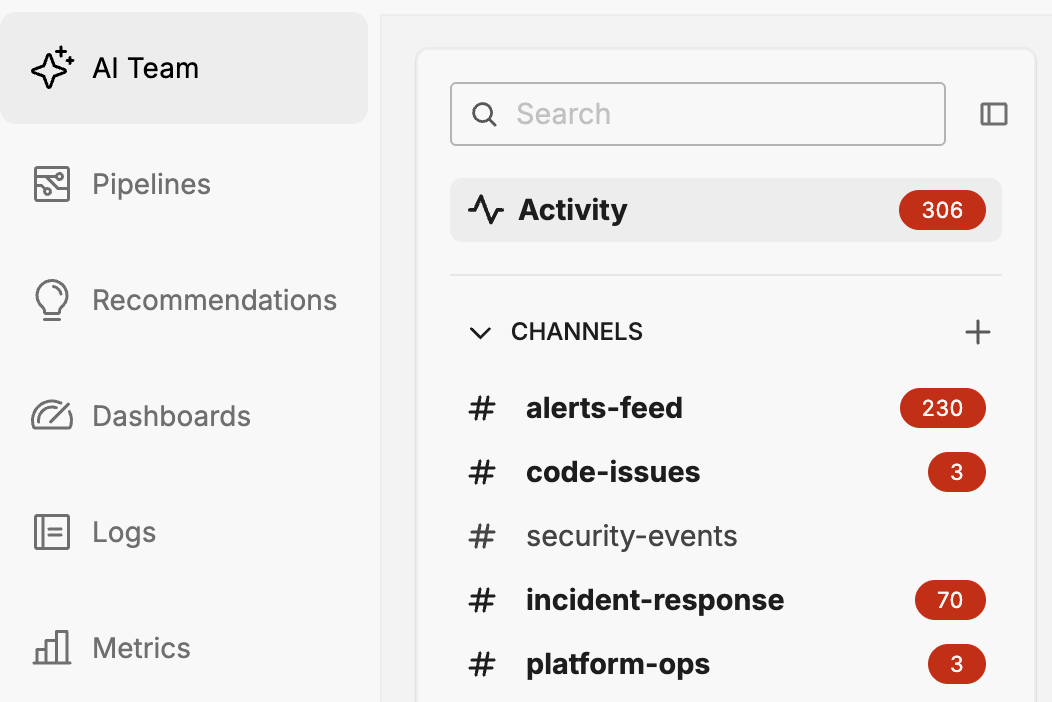Open the alerts-feed channel
The height and width of the screenshot is (702, 1052).
(x=604, y=408)
